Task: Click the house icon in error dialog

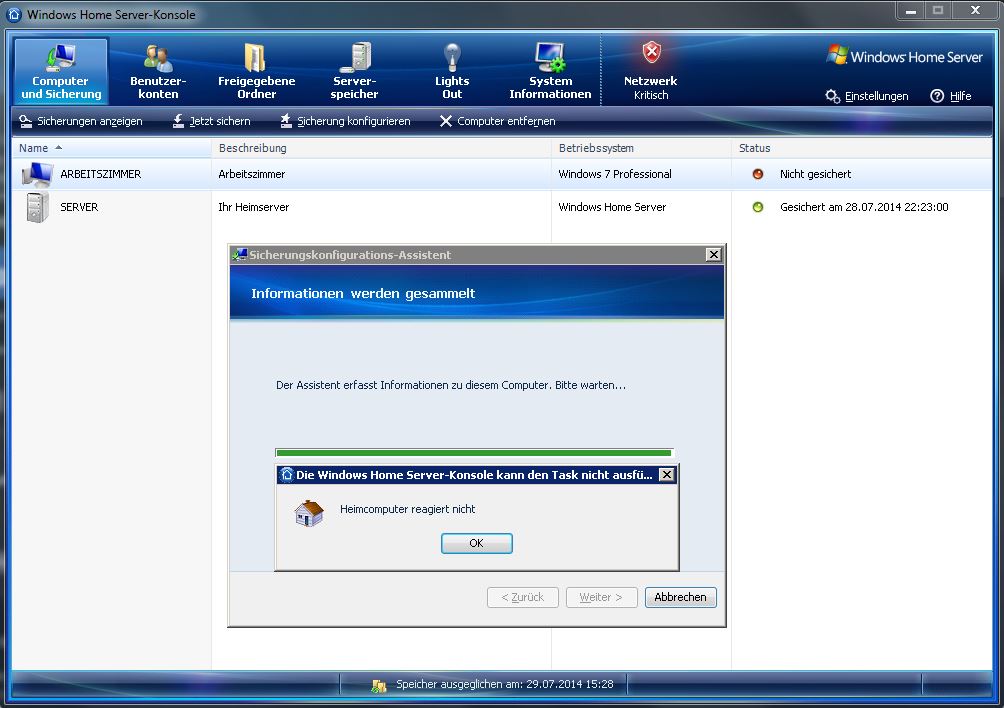Action: coord(309,513)
